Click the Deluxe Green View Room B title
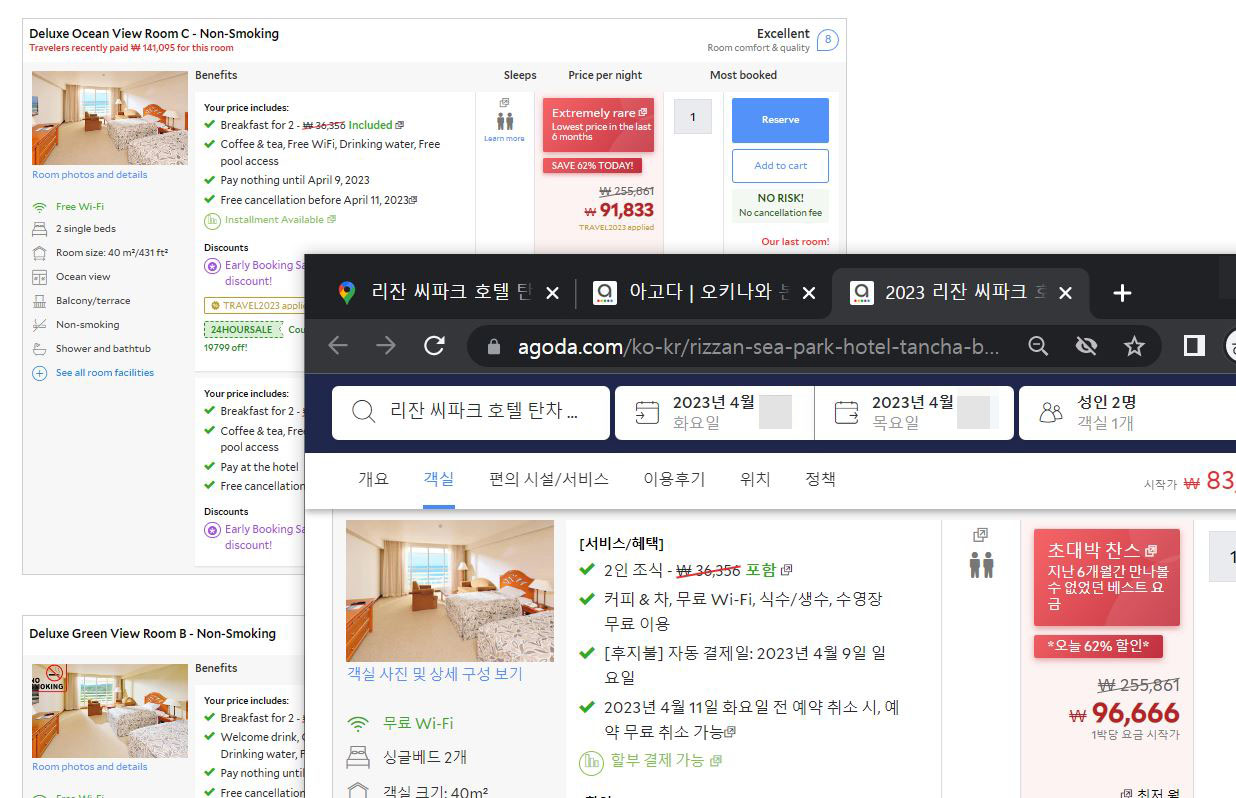 tap(152, 633)
